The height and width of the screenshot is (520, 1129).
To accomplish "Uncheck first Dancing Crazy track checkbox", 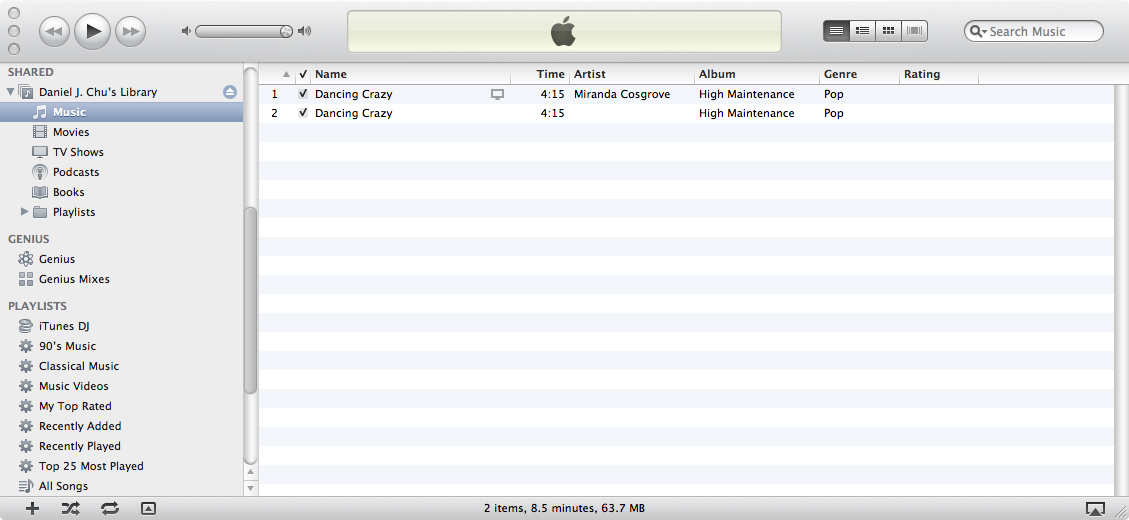I will [303, 94].
